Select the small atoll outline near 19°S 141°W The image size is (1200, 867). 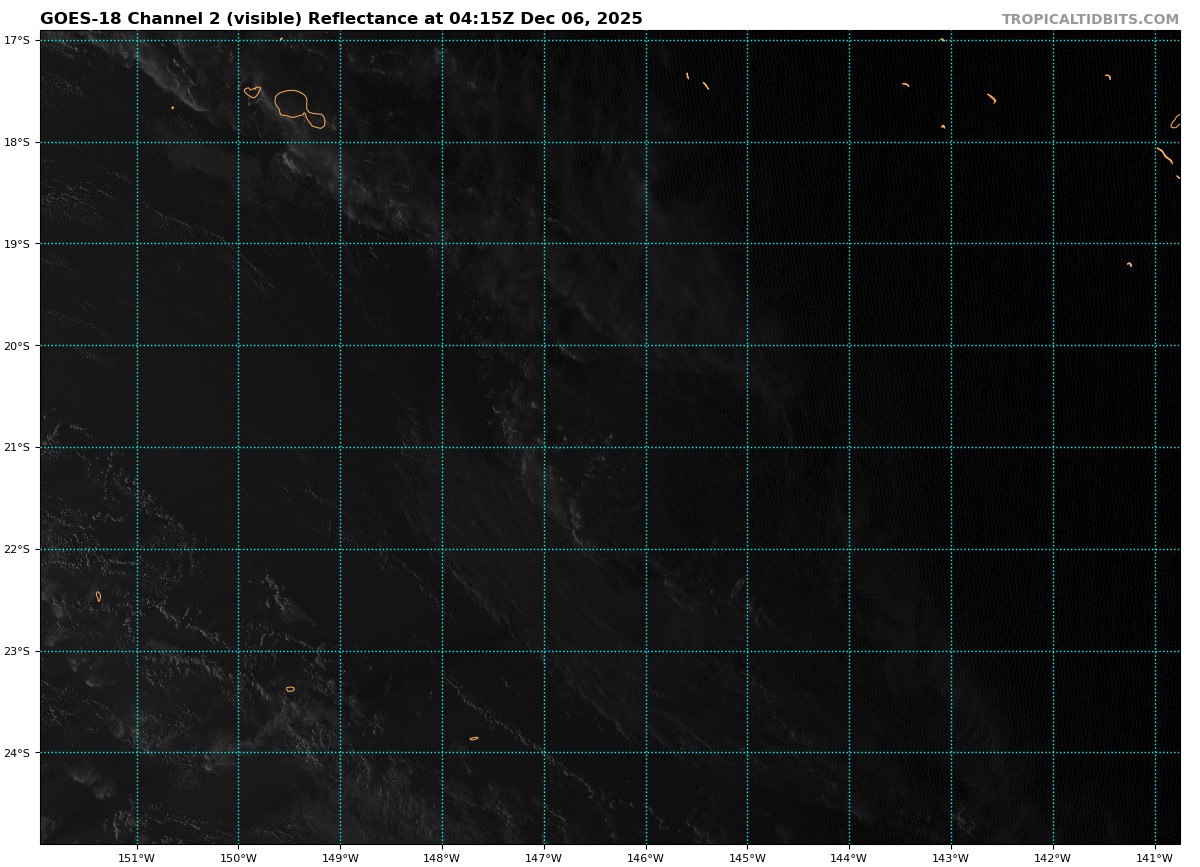point(1129,264)
